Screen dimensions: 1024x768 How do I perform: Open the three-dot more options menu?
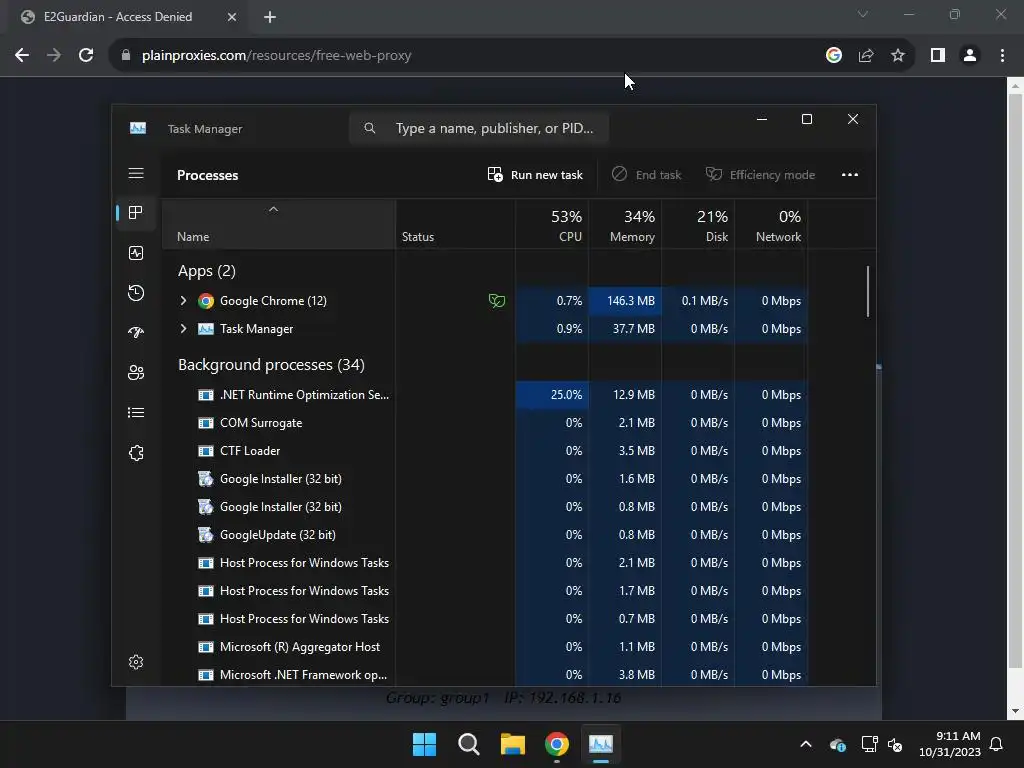850,175
